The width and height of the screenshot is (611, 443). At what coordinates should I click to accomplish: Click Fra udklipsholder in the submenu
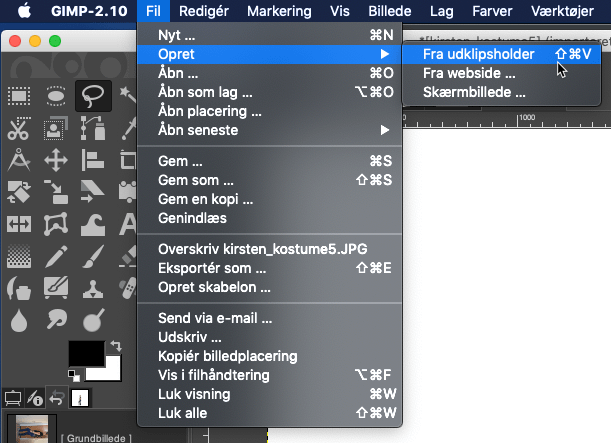(x=478, y=54)
